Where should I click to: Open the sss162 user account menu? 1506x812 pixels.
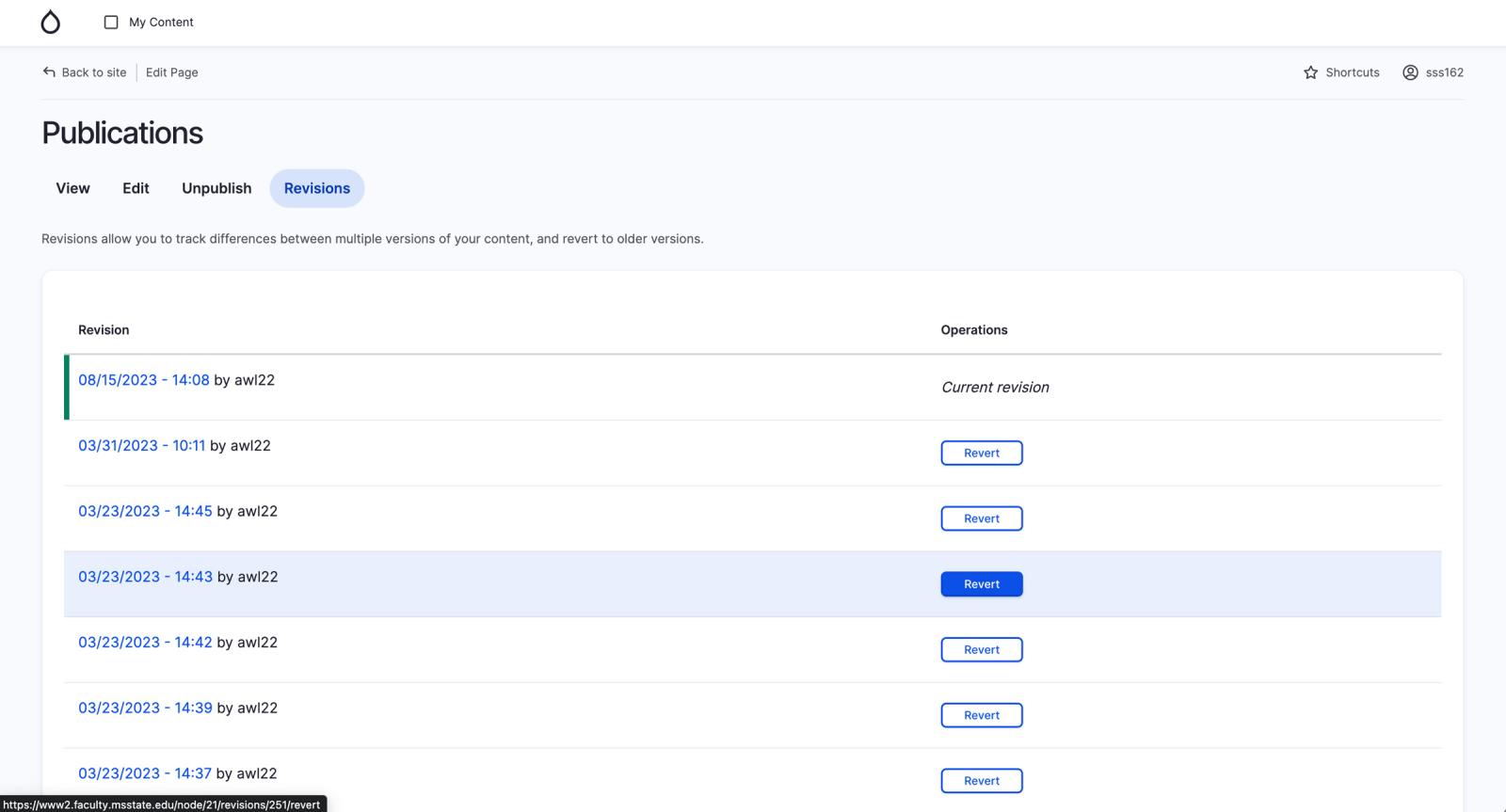coord(1444,72)
